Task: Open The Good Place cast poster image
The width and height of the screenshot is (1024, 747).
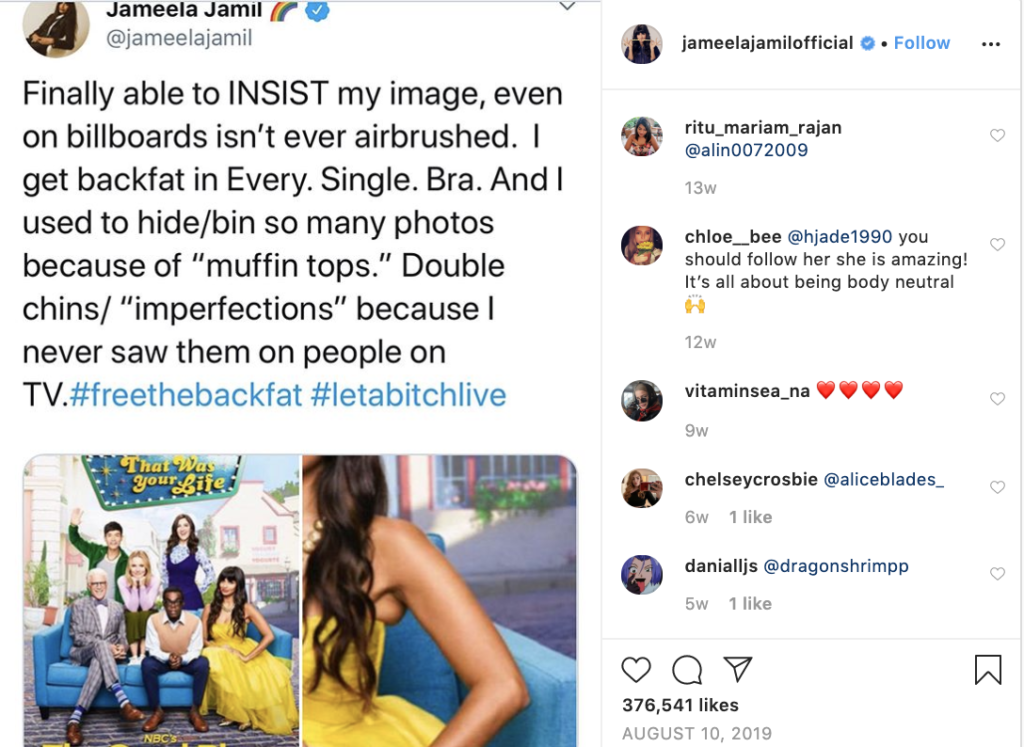Action: tap(161, 601)
